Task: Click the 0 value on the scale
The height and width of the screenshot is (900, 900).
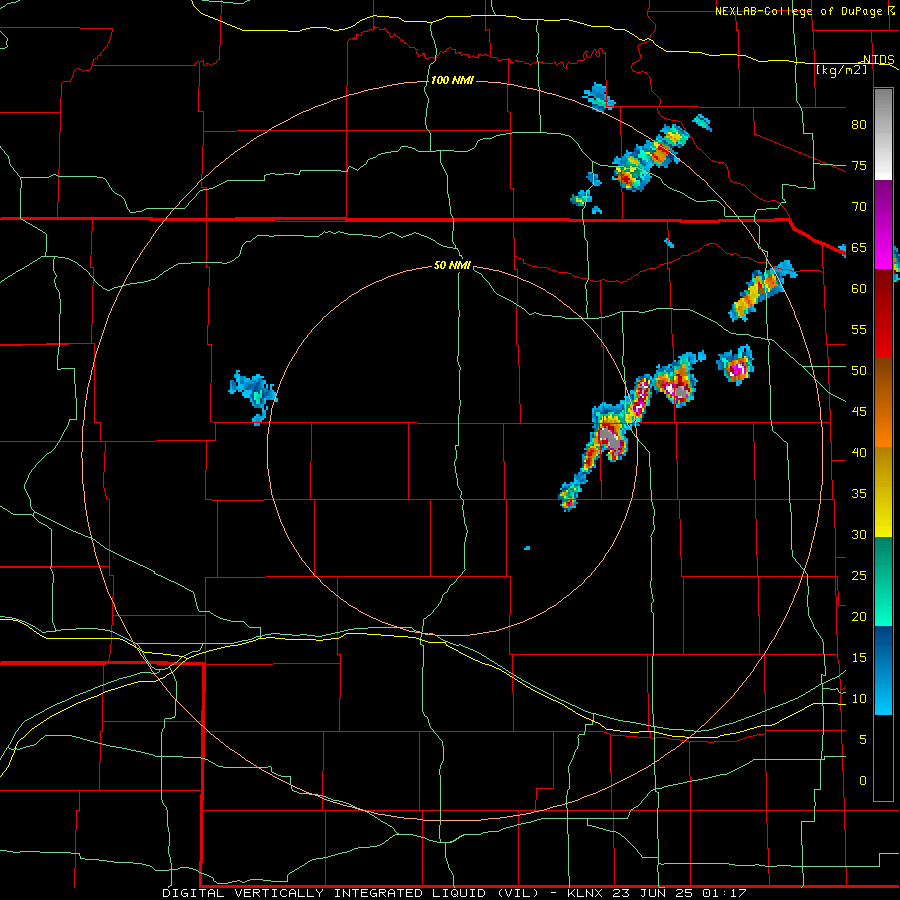Action: point(863,781)
